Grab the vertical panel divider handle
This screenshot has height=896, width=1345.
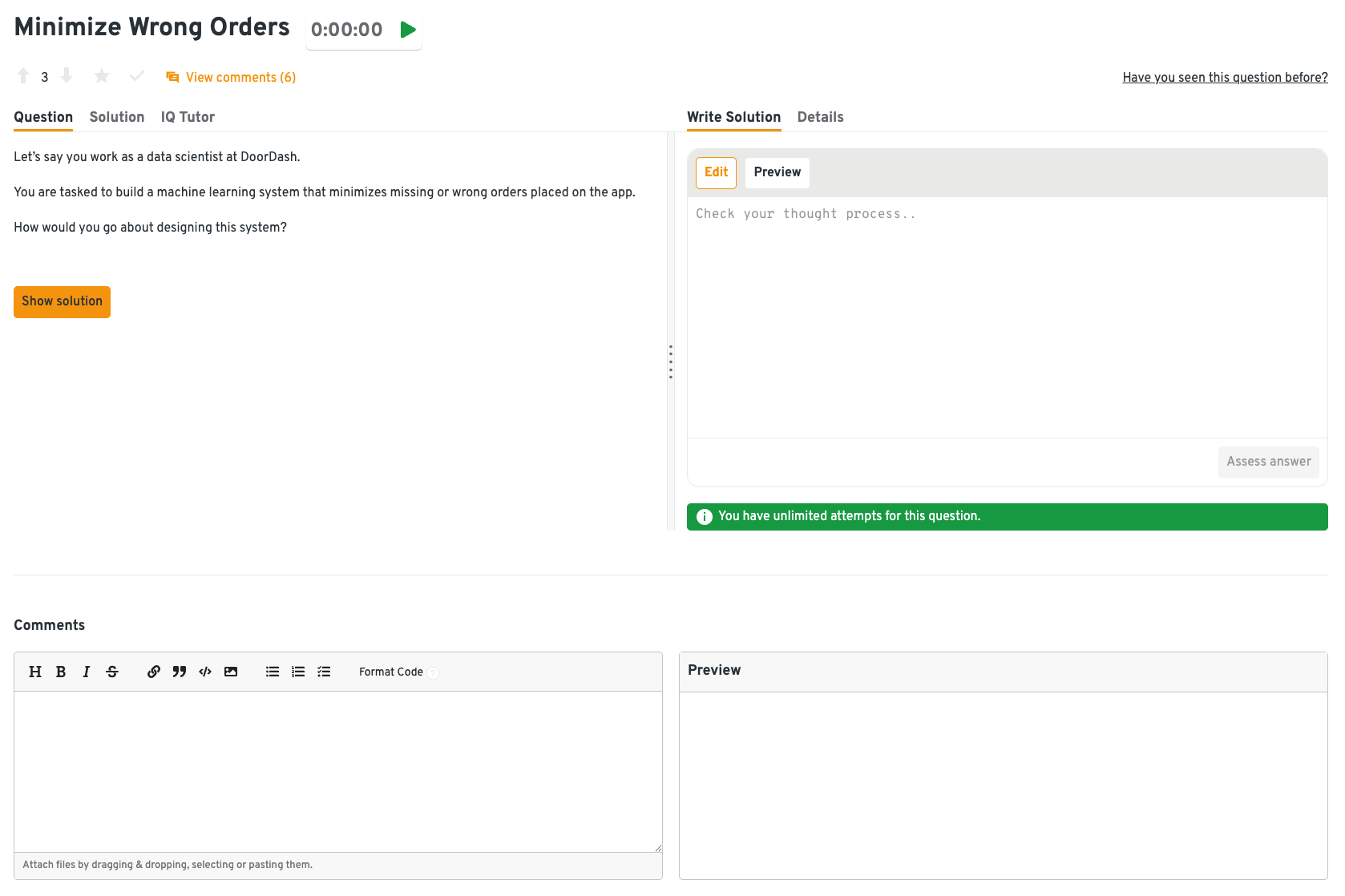tap(671, 361)
